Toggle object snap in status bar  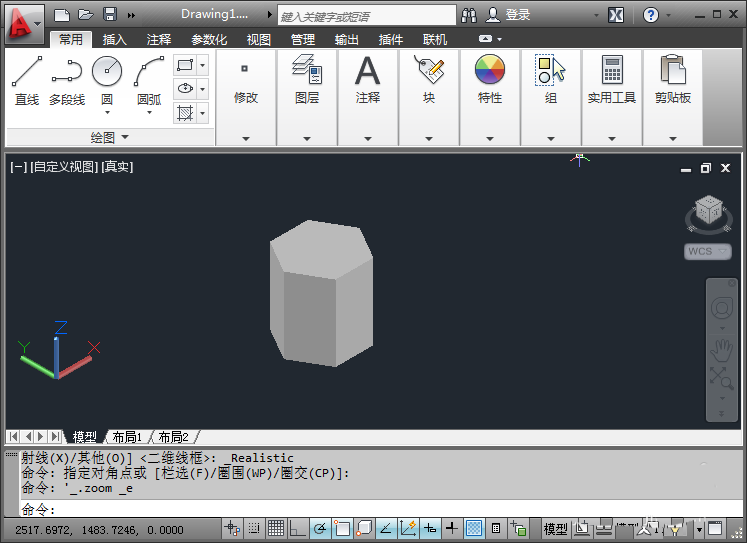click(x=342, y=529)
